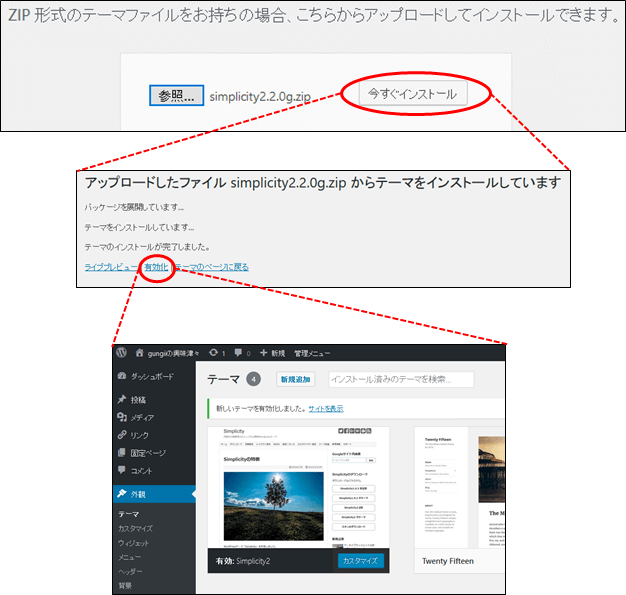Open site name gungiの興味津々 in admin bar
Screen dimensions: 626x595
[173, 353]
